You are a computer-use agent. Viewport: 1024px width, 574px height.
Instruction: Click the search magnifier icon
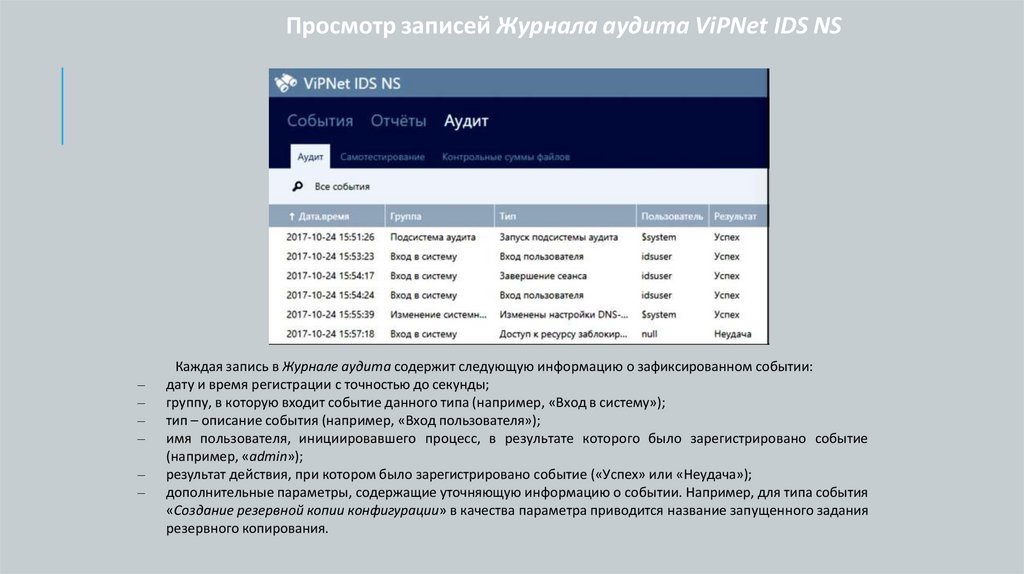pyautogui.click(x=298, y=186)
